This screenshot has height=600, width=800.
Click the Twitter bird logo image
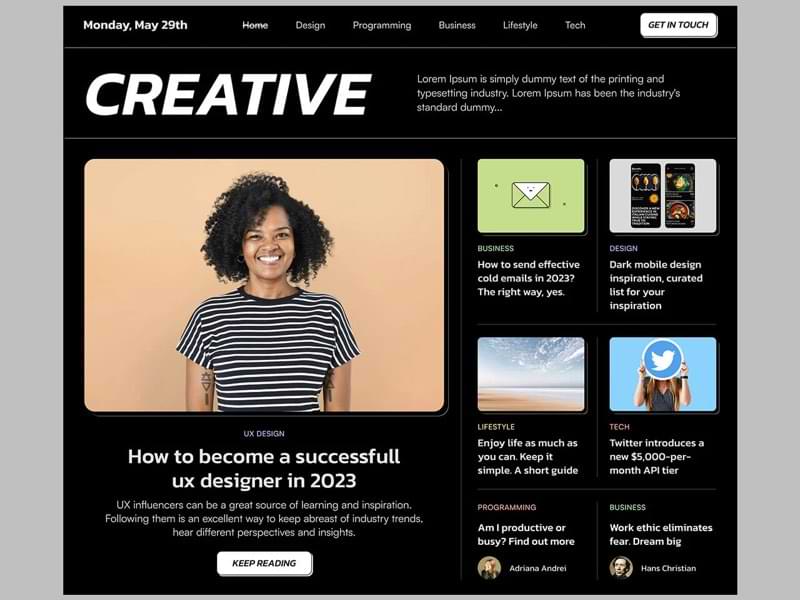(x=663, y=359)
